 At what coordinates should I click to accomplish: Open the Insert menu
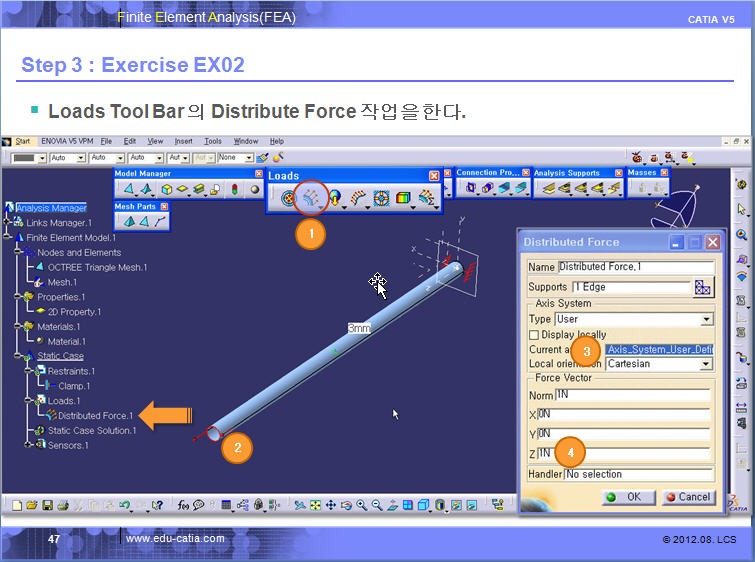click(183, 141)
